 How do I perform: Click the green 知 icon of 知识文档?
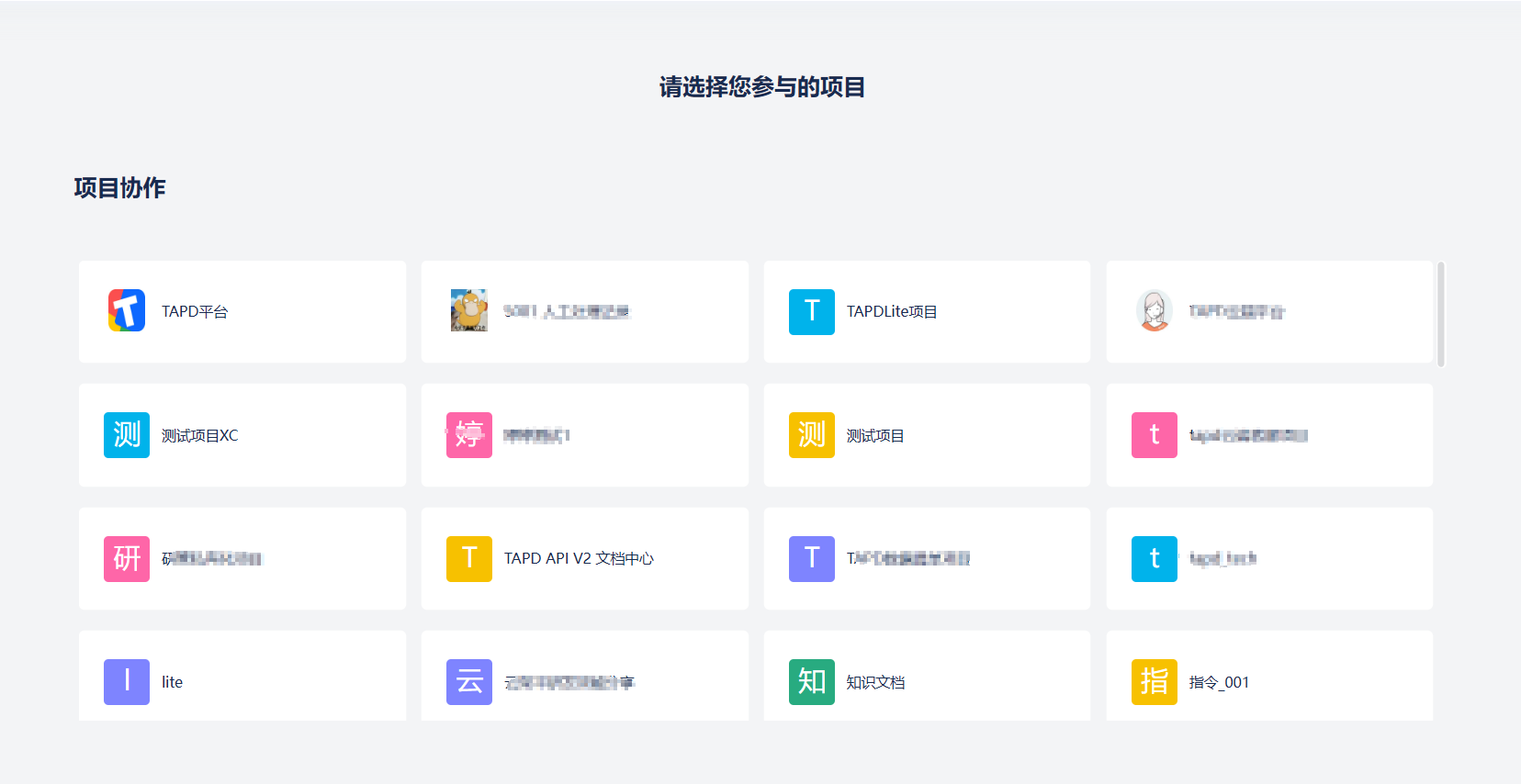[x=812, y=682]
